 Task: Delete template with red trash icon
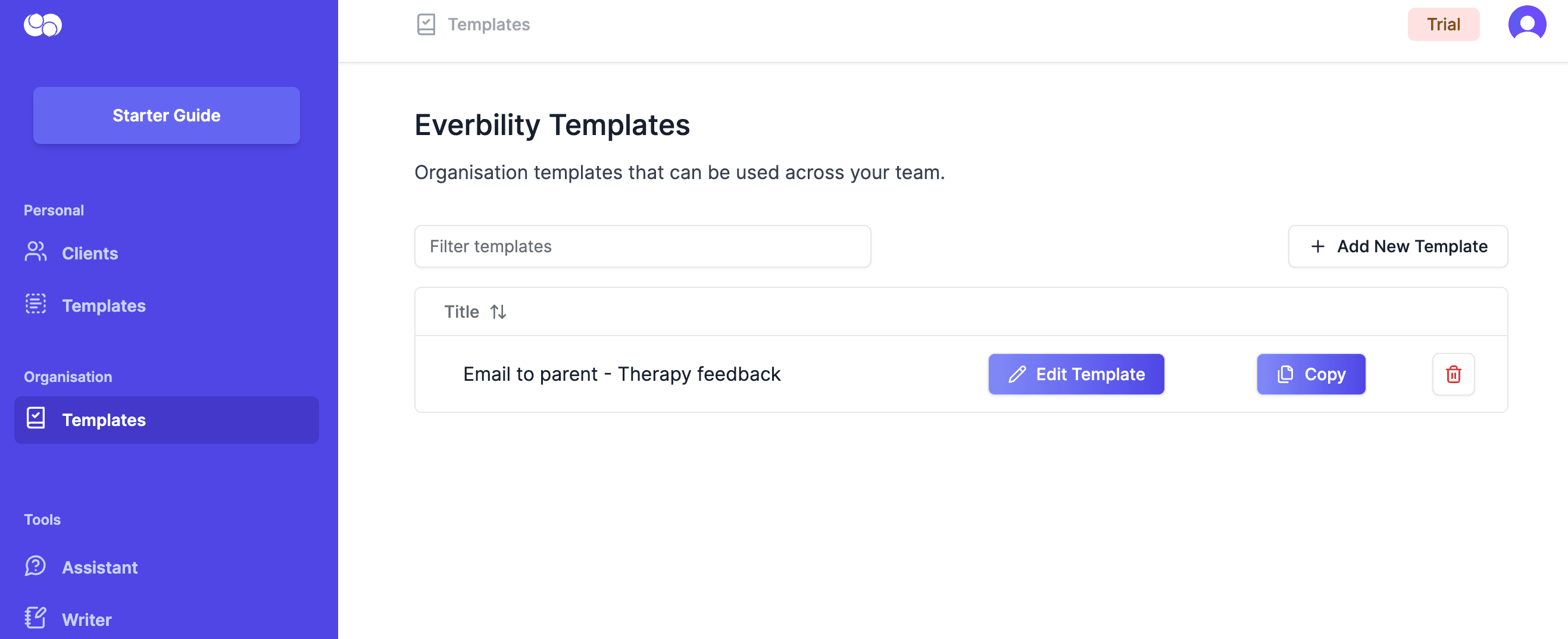[x=1453, y=374]
